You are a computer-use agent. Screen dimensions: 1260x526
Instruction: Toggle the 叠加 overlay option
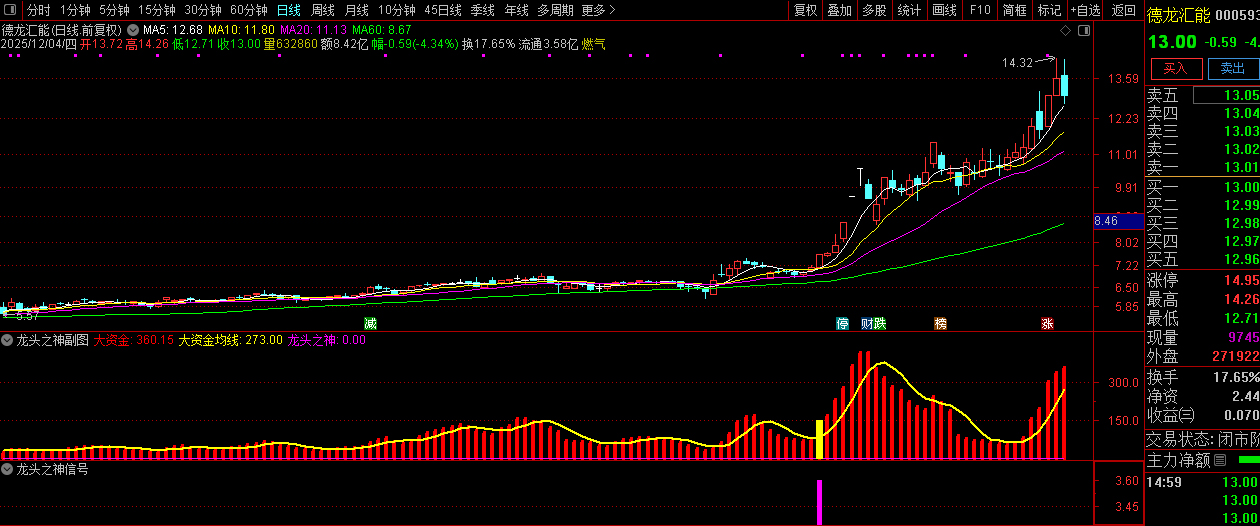click(839, 10)
